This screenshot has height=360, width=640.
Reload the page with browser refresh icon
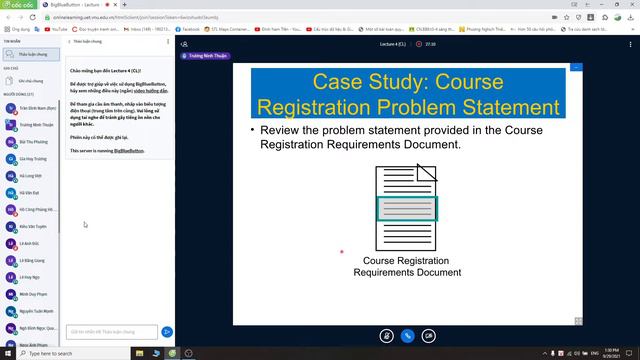[33, 18]
